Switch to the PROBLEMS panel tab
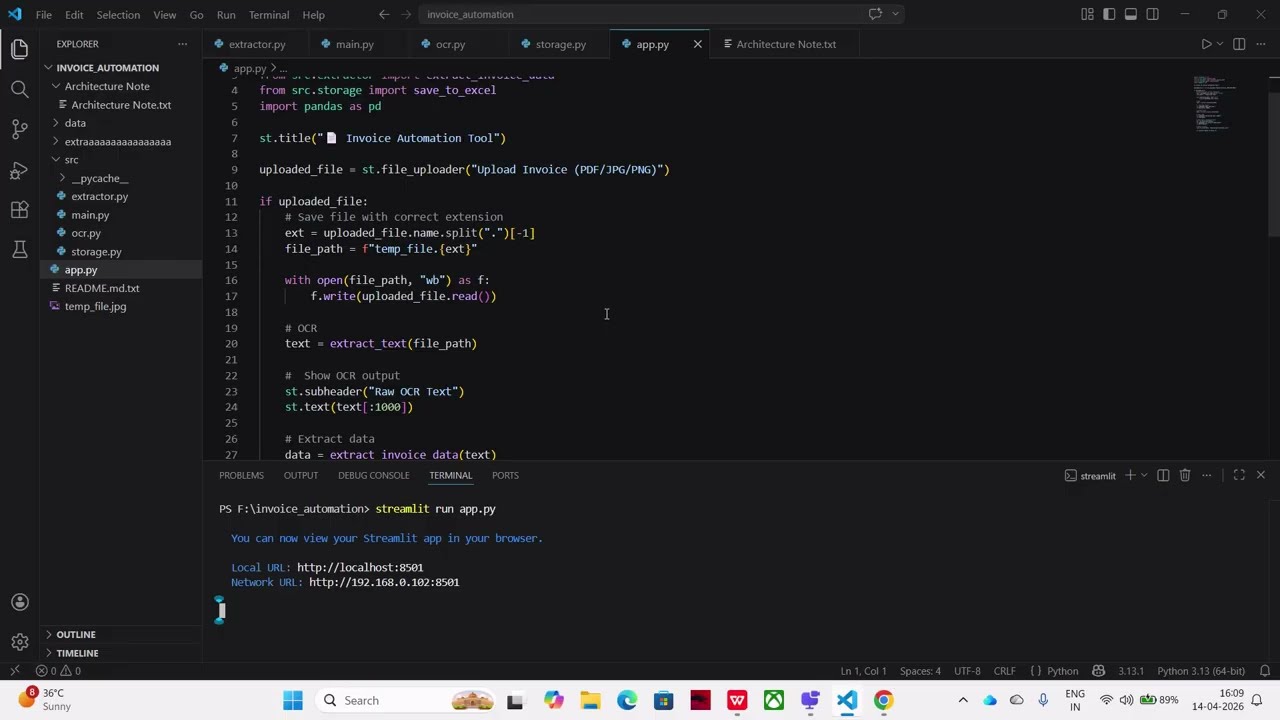 point(241,475)
